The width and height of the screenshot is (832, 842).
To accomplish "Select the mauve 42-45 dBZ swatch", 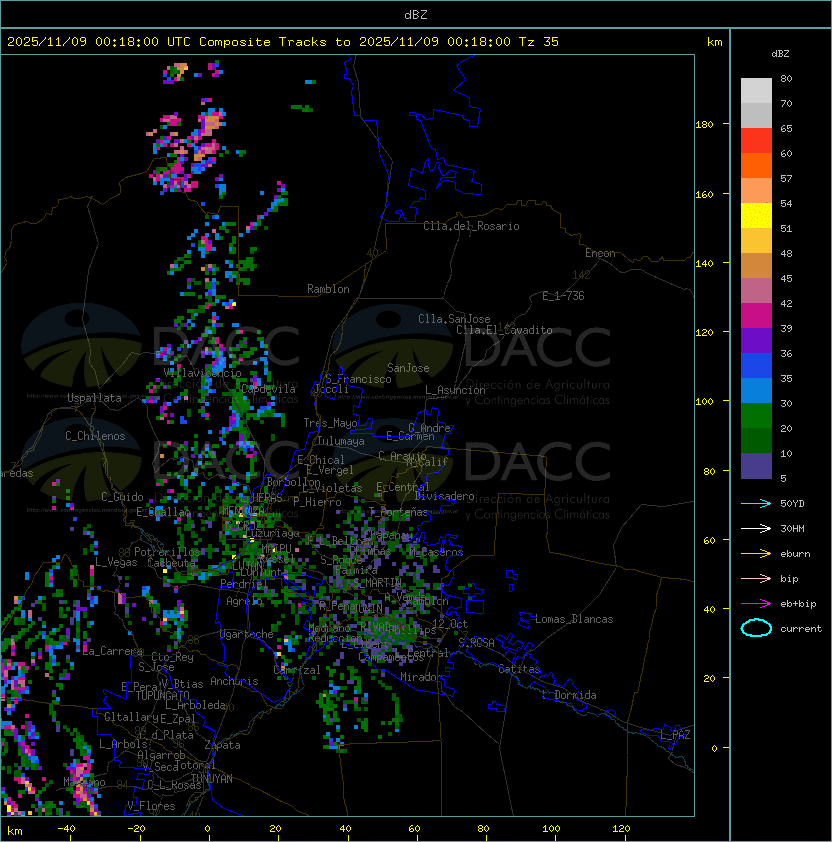I will click(756, 291).
